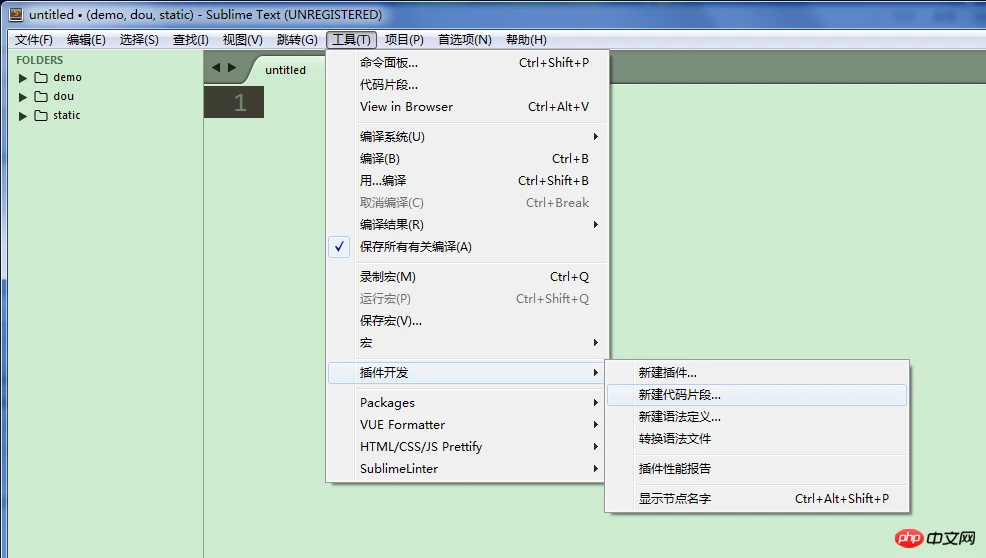This screenshot has width=986, height=558.
Task: Choose 新建代码片段... in submenu
Action: coord(757,394)
